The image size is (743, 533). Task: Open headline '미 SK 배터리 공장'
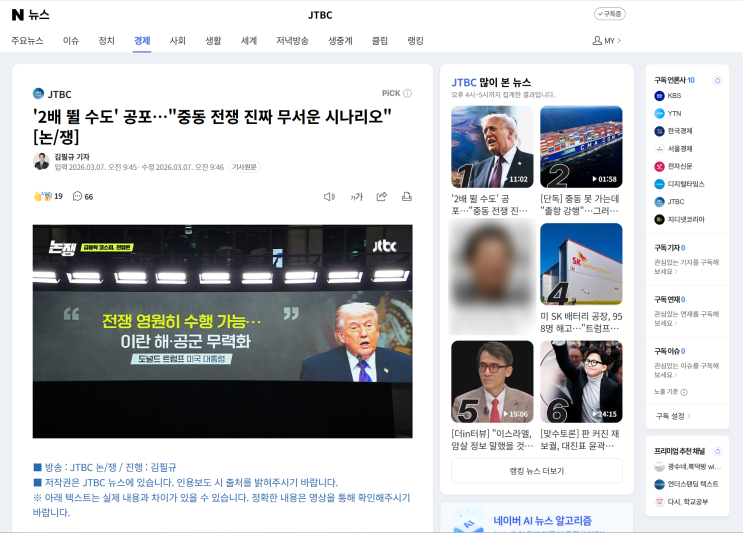(x=581, y=322)
